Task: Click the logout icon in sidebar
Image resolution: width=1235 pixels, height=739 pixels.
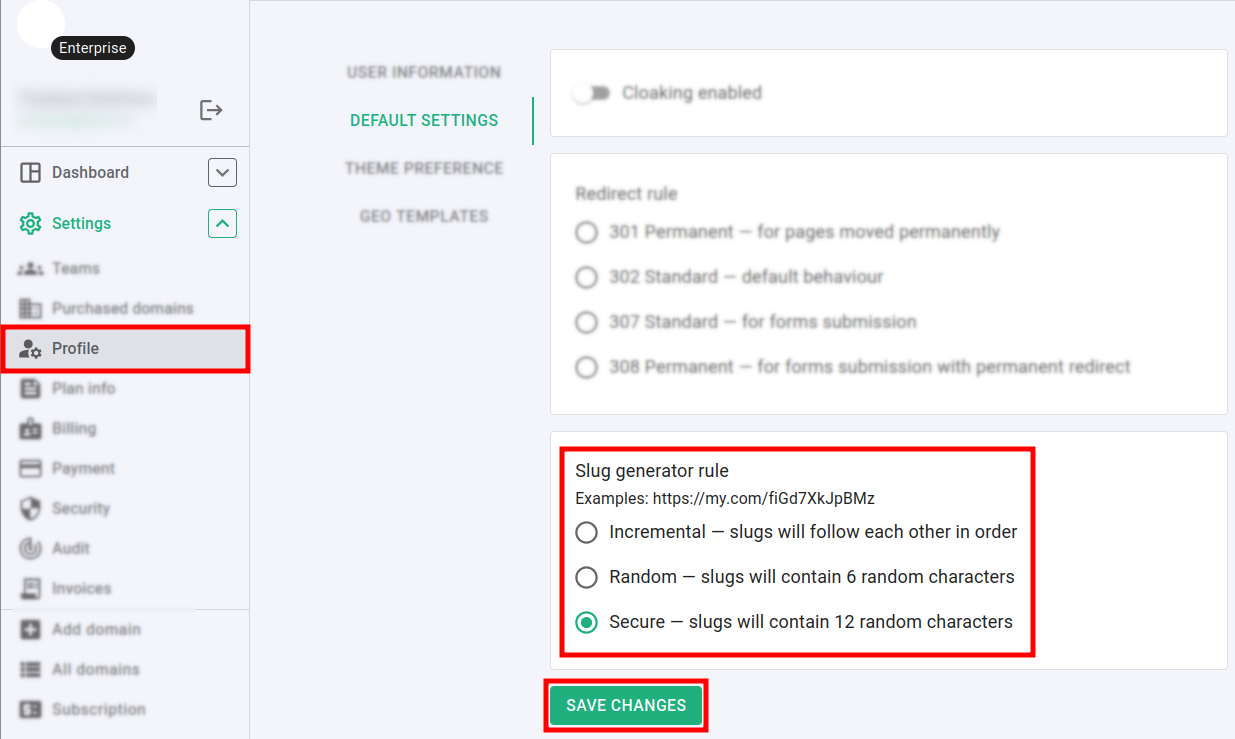Action: coord(211,110)
